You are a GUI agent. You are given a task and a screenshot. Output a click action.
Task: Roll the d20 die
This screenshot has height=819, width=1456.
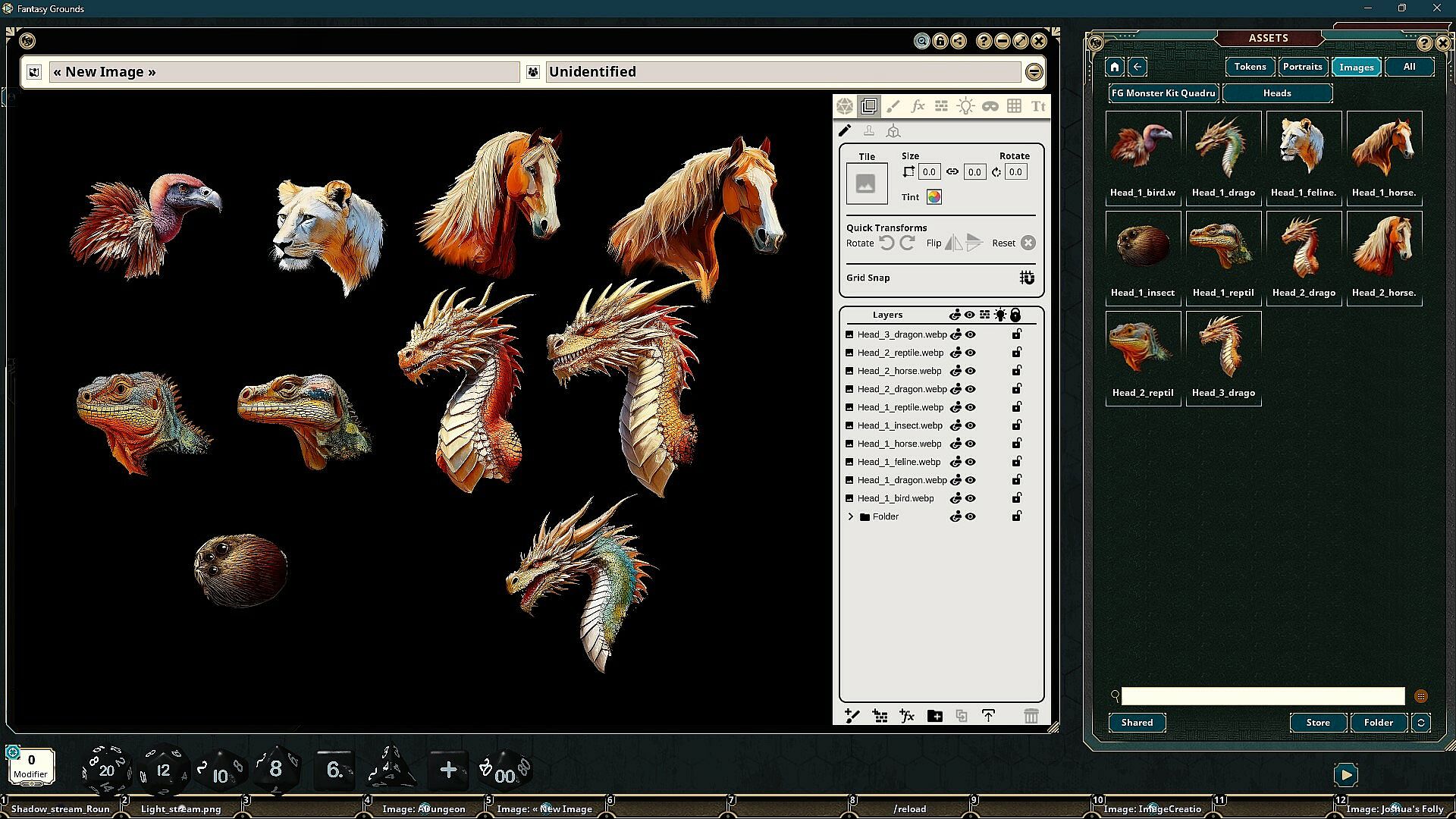coord(106,770)
